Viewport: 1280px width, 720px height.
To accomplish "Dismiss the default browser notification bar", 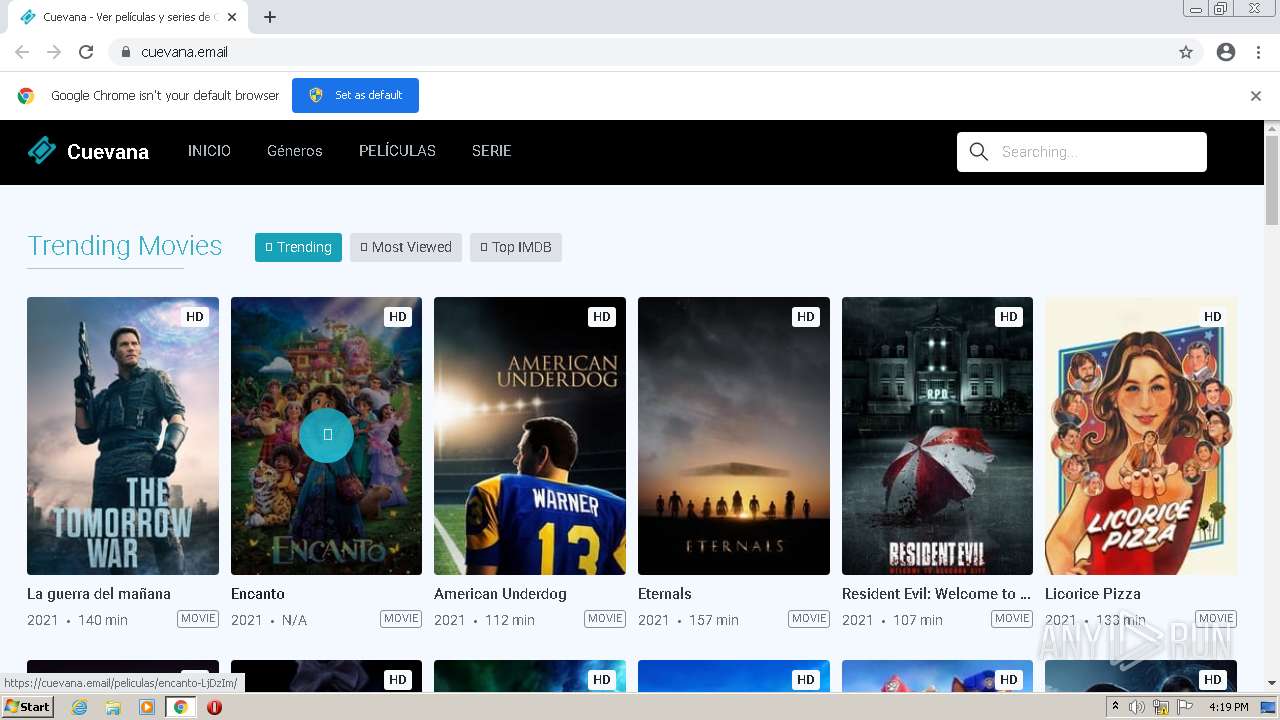I will click(1256, 96).
